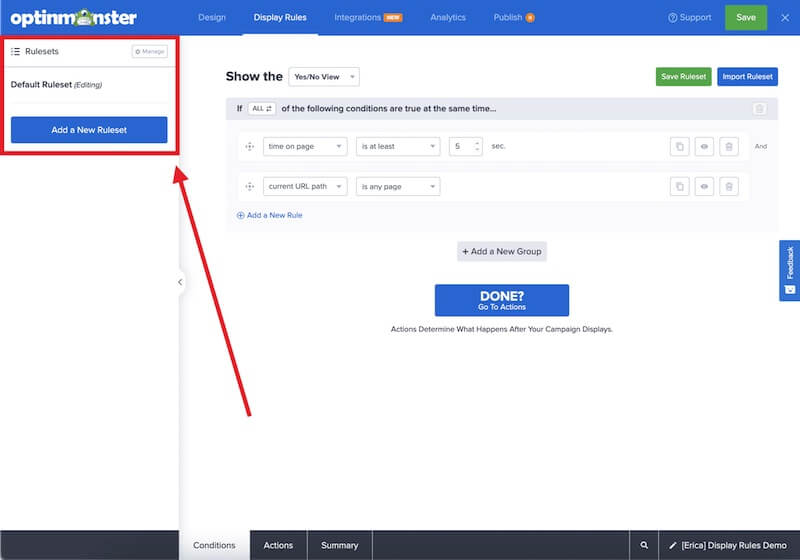This screenshot has height=560, width=800.
Task: Open the Actions tab at bottom
Action: pyautogui.click(x=278, y=545)
